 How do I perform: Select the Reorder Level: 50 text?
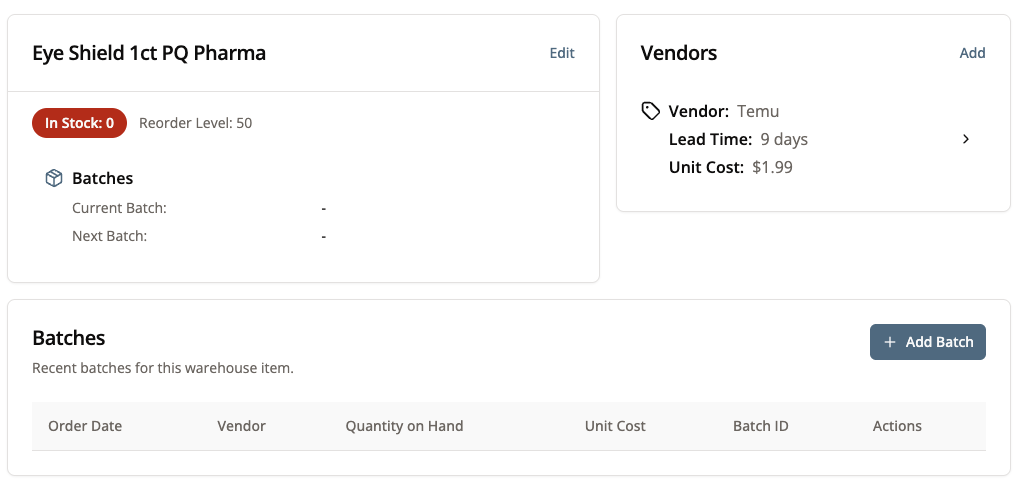[x=195, y=123]
